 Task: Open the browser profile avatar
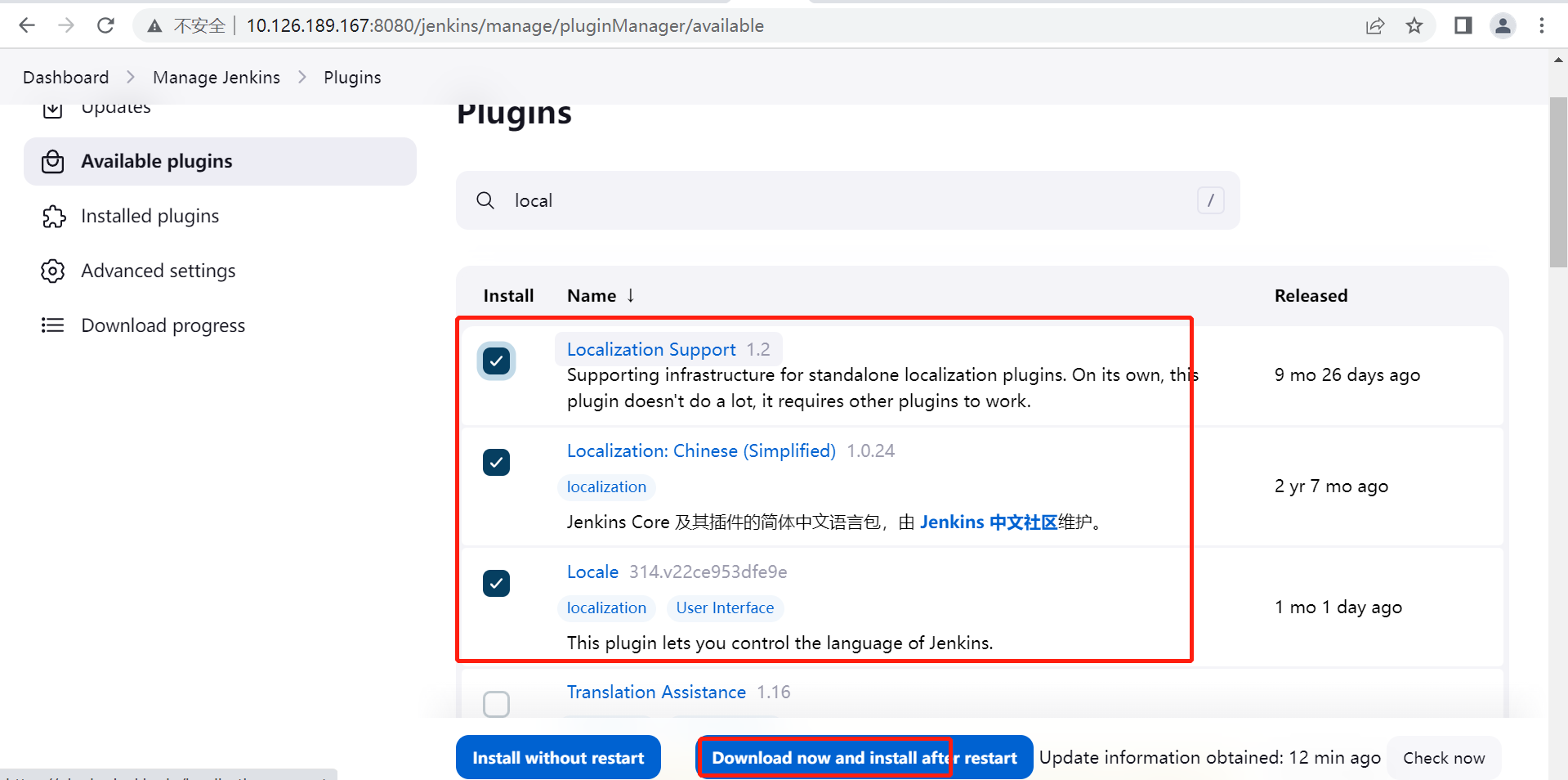tap(1503, 25)
